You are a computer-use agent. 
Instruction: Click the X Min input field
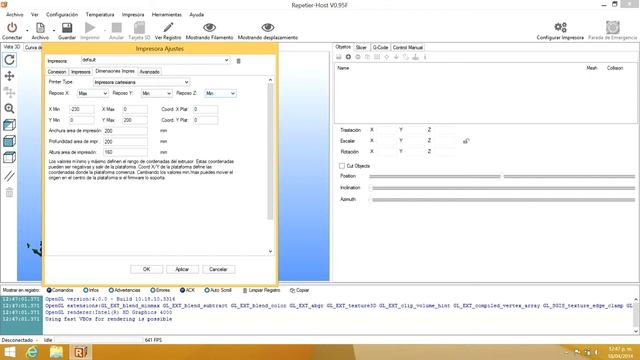tap(82, 109)
